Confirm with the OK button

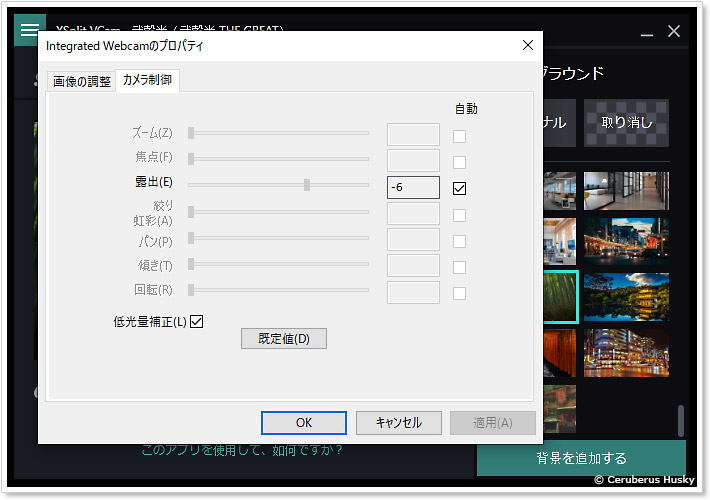click(304, 423)
